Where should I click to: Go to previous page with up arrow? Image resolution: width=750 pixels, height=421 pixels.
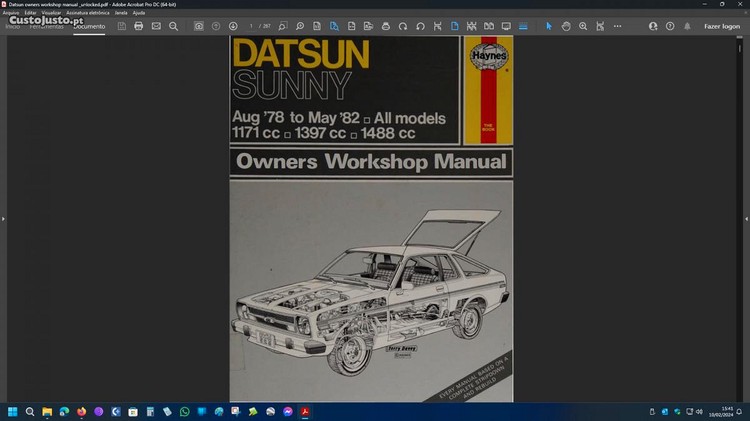click(216, 26)
